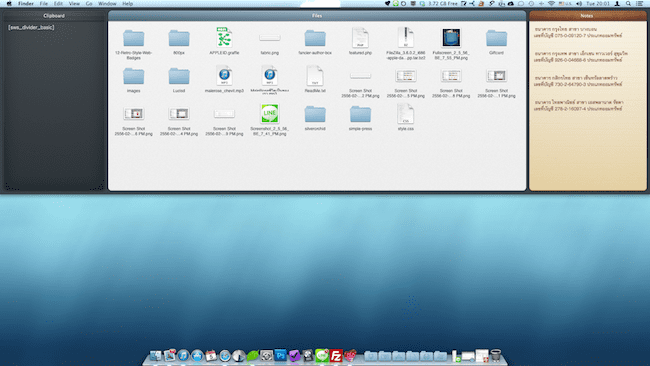Open the simple-press folder
The height and width of the screenshot is (366, 650).
360,114
